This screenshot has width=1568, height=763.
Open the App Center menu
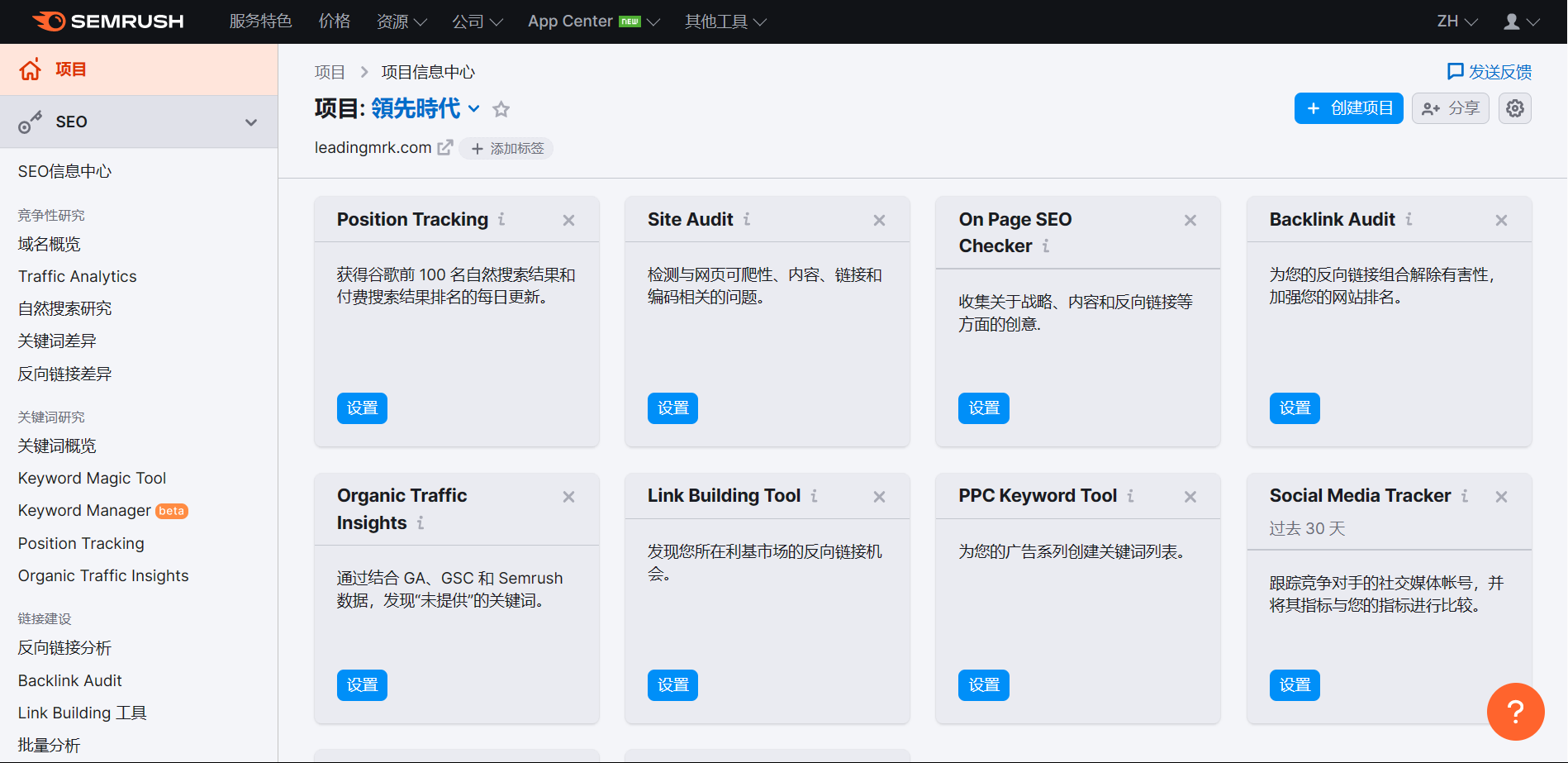point(594,21)
